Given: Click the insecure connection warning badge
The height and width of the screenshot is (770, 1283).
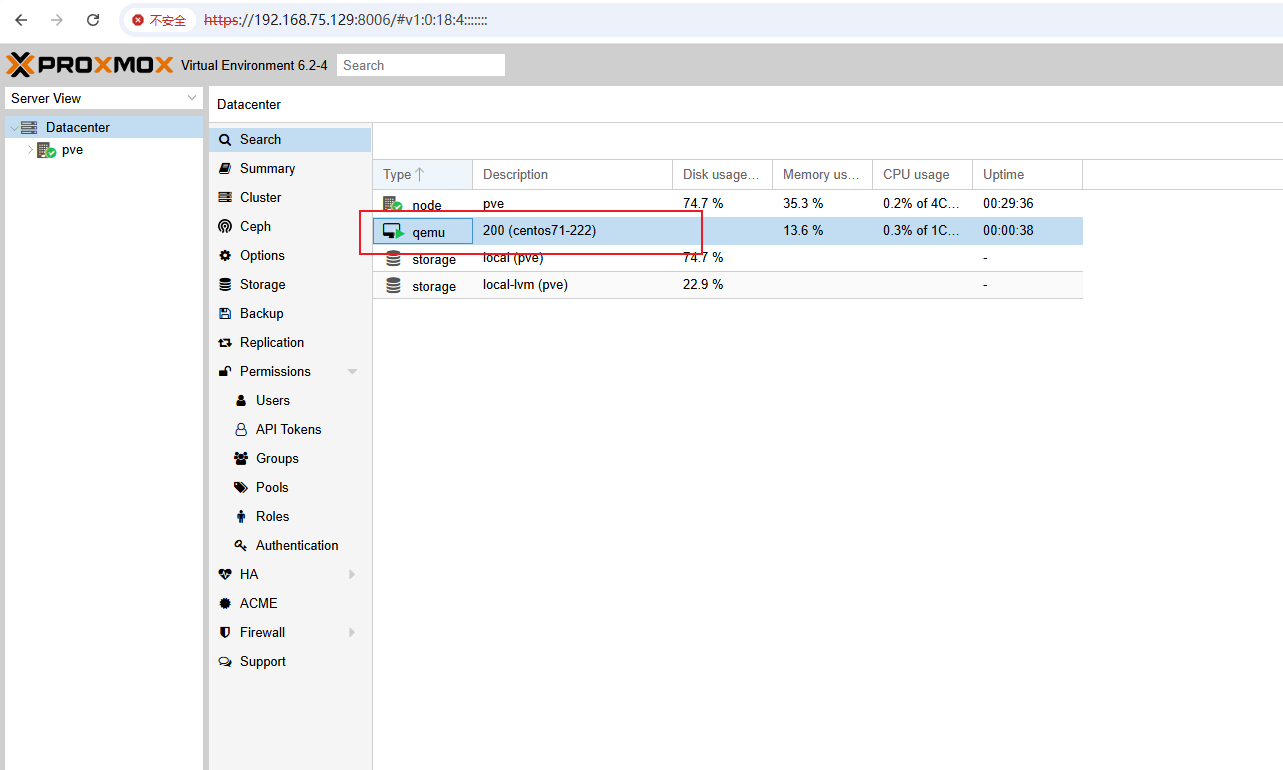Looking at the screenshot, I should [160, 20].
